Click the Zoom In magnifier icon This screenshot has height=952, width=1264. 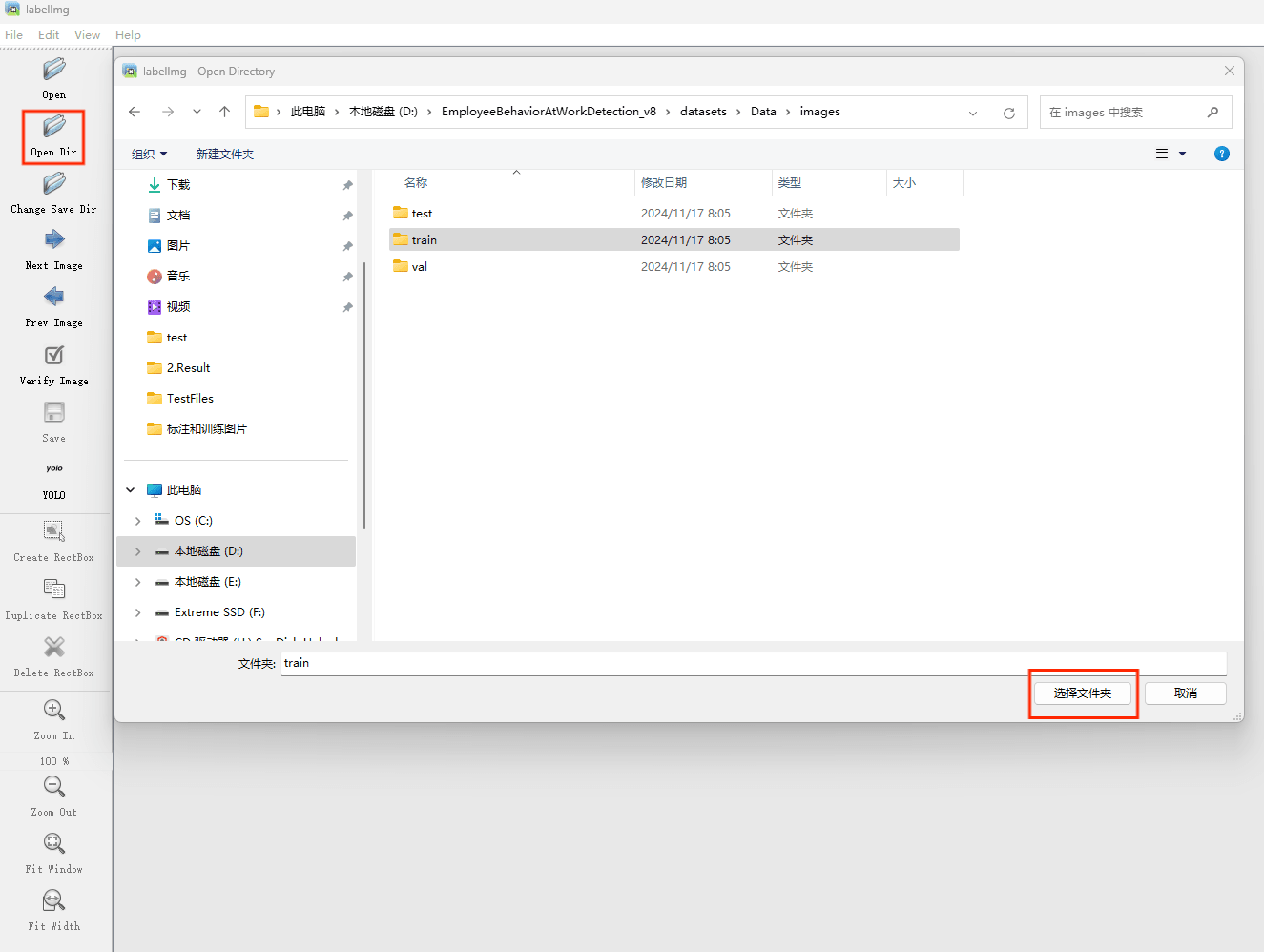click(54, 711)
